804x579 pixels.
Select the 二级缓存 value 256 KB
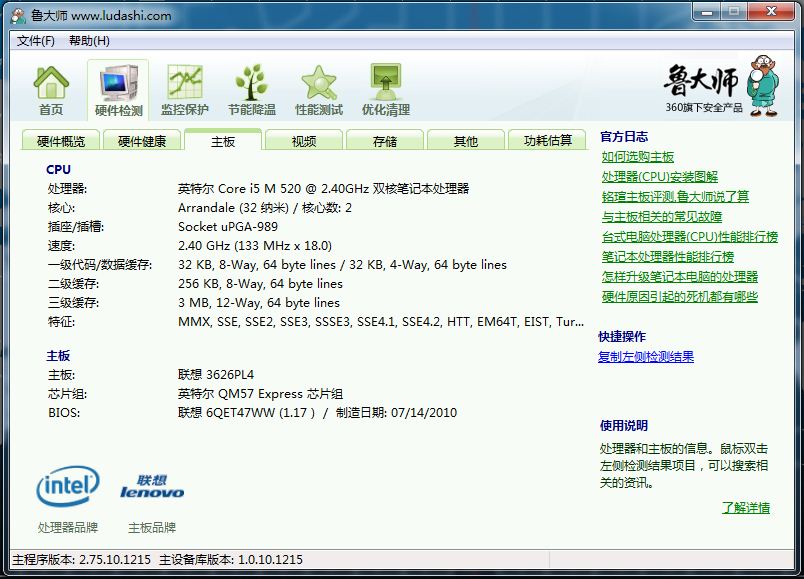click(260, 284)
